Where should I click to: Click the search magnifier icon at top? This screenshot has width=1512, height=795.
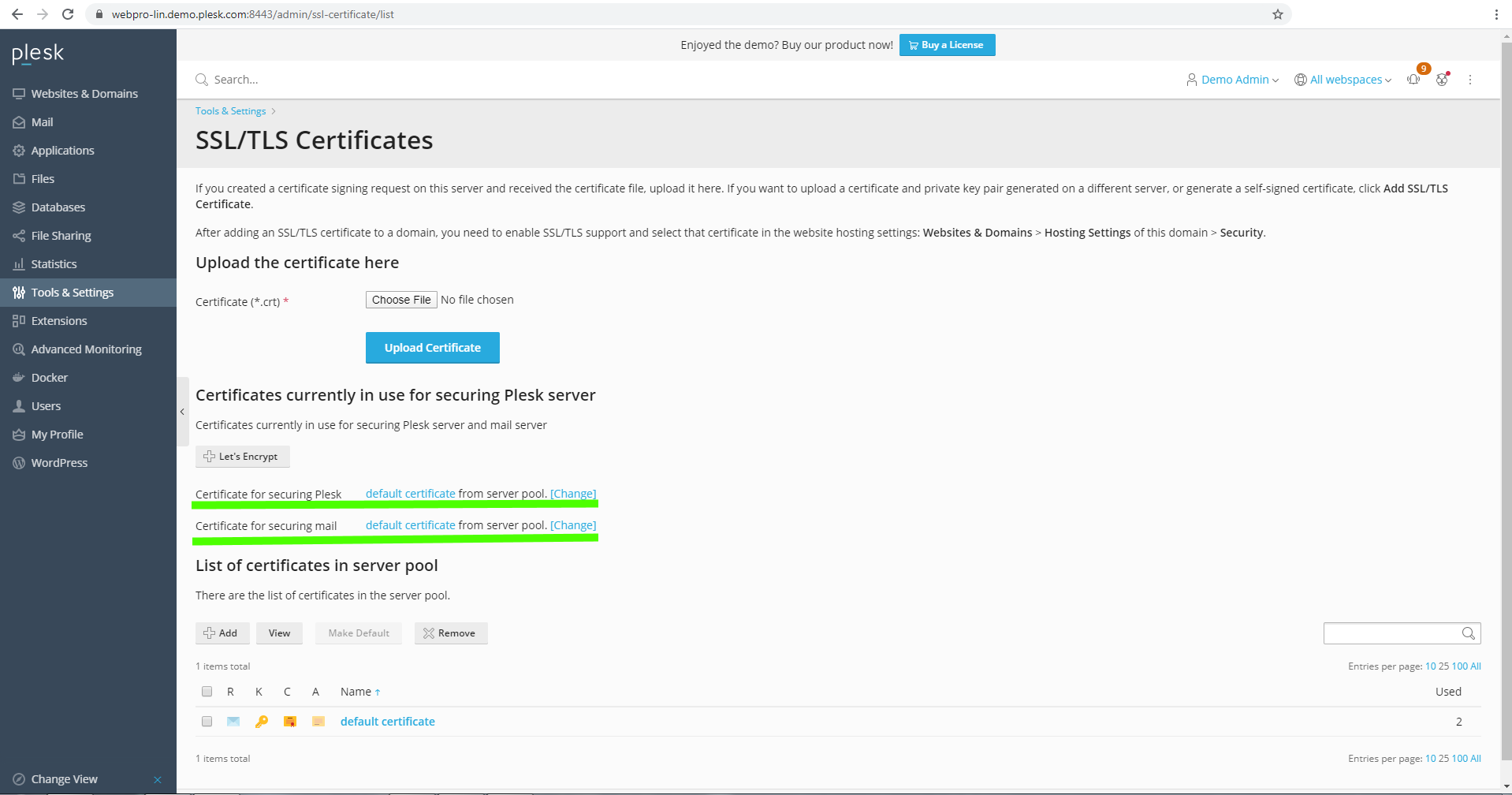click(202, 80)
